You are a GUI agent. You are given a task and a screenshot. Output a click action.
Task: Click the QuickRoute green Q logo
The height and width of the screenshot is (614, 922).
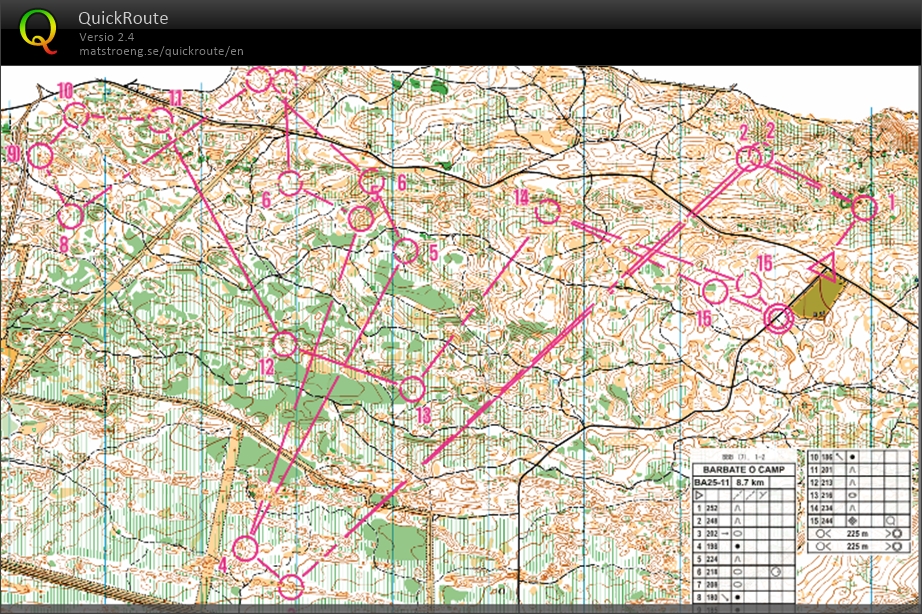click(x=39, y=30)
